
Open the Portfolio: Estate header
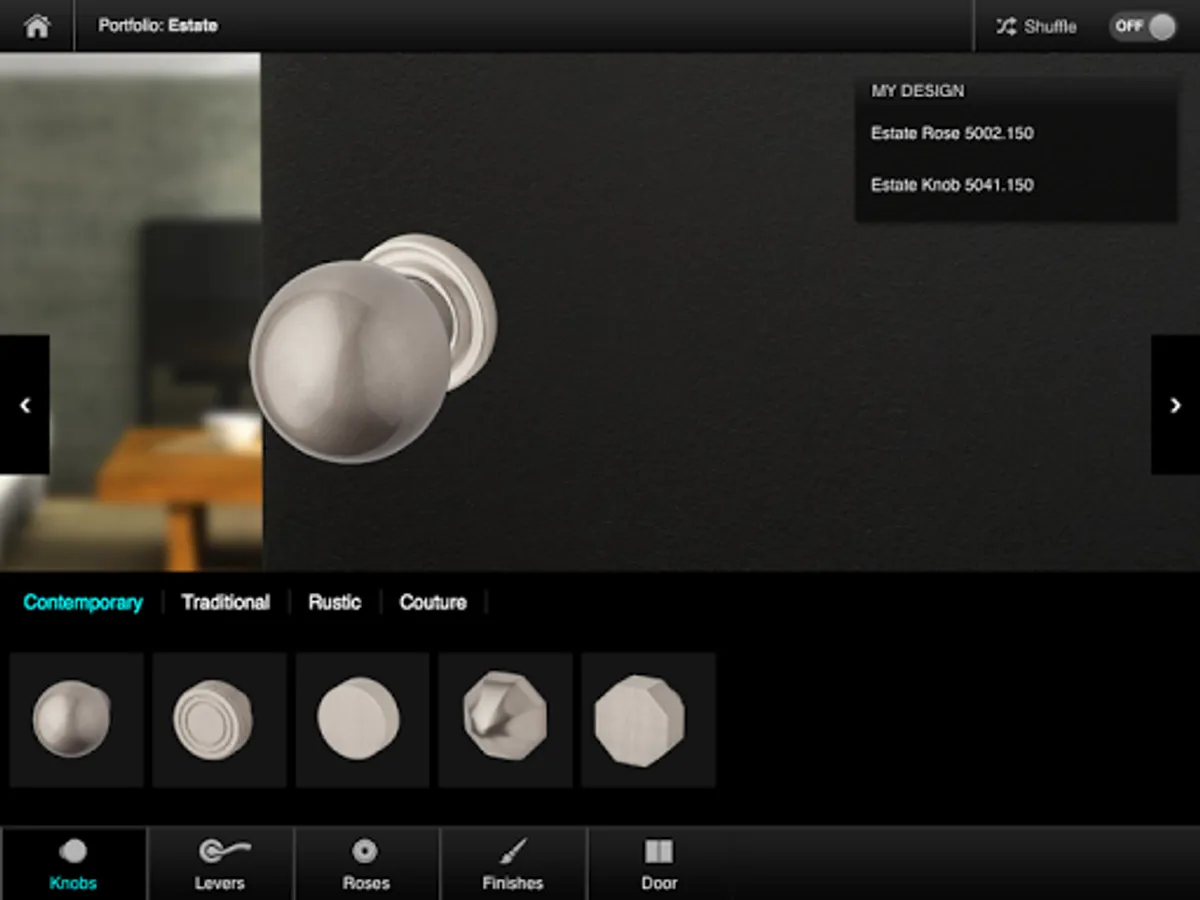160,26
